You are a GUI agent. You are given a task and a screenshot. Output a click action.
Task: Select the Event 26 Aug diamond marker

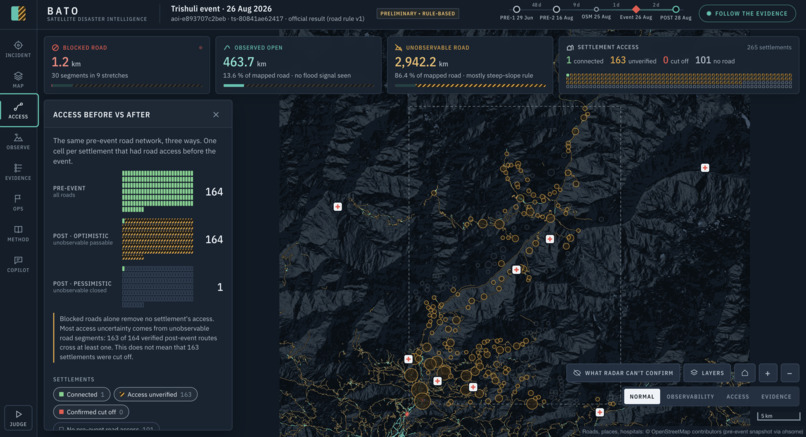pyautogui.click(x=636, y=9)
